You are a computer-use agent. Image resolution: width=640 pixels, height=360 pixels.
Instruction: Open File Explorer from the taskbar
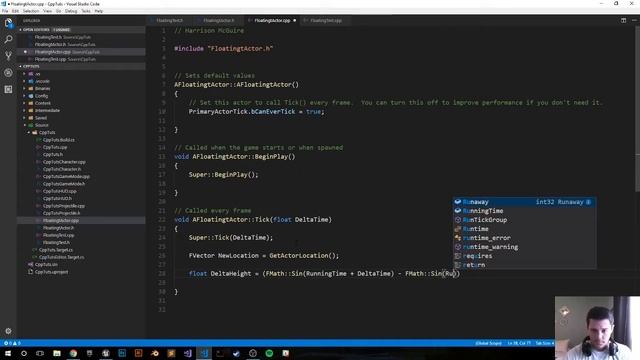(x=57, y=353)
